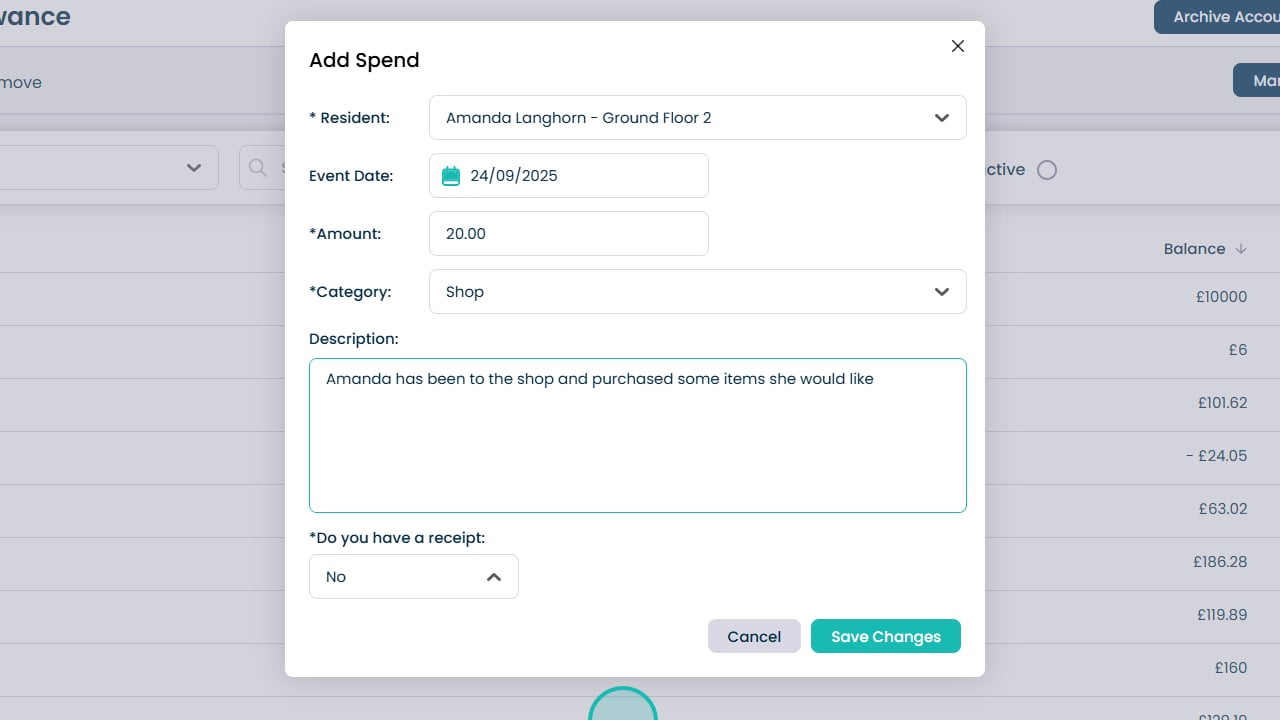Screen dimensions: 1280x720
Task: Expand the Category dropdown showing Shop
Action: click(x=697, y=292)
